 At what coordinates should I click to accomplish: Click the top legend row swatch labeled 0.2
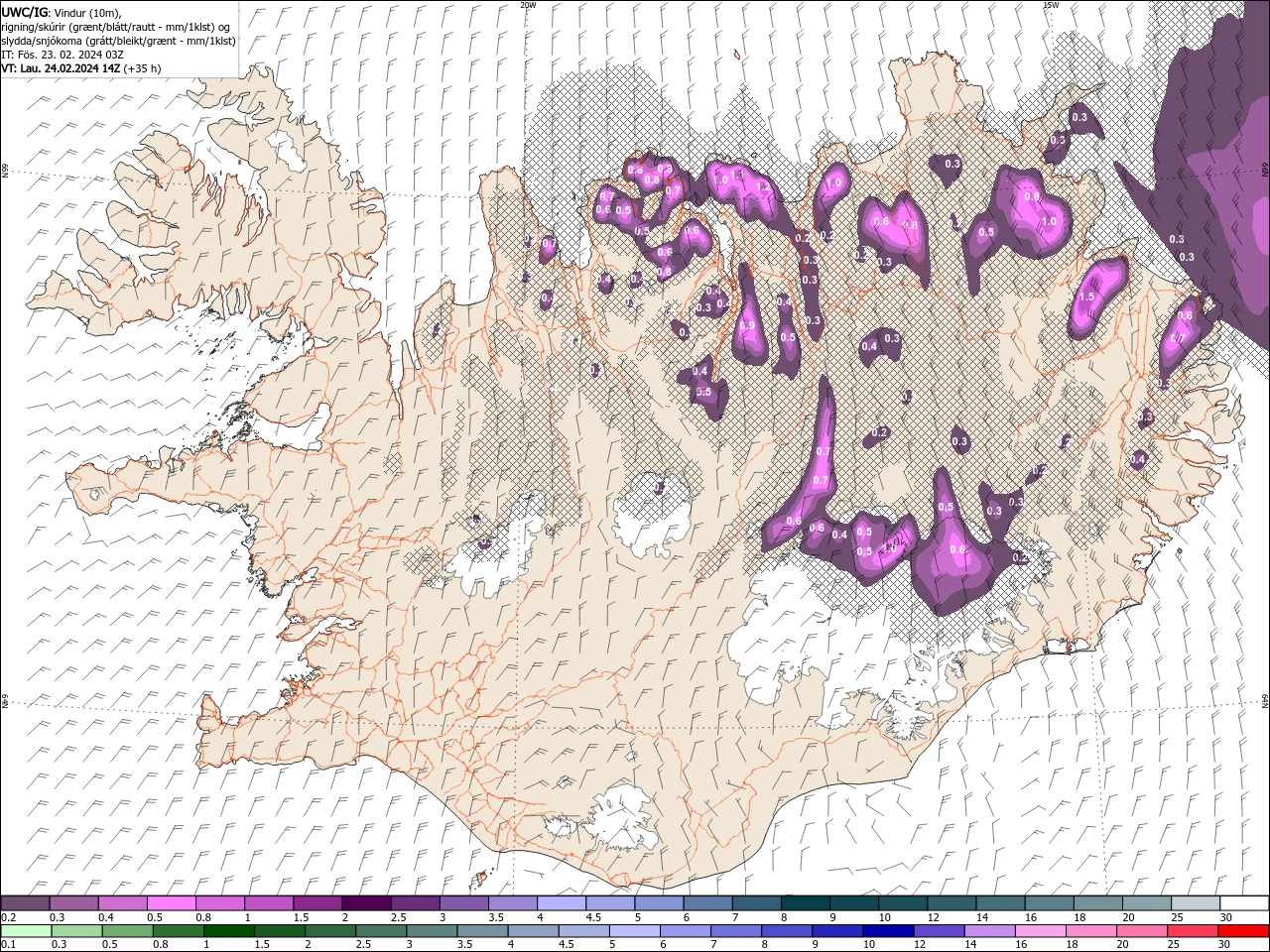click(x=25, y=903)
